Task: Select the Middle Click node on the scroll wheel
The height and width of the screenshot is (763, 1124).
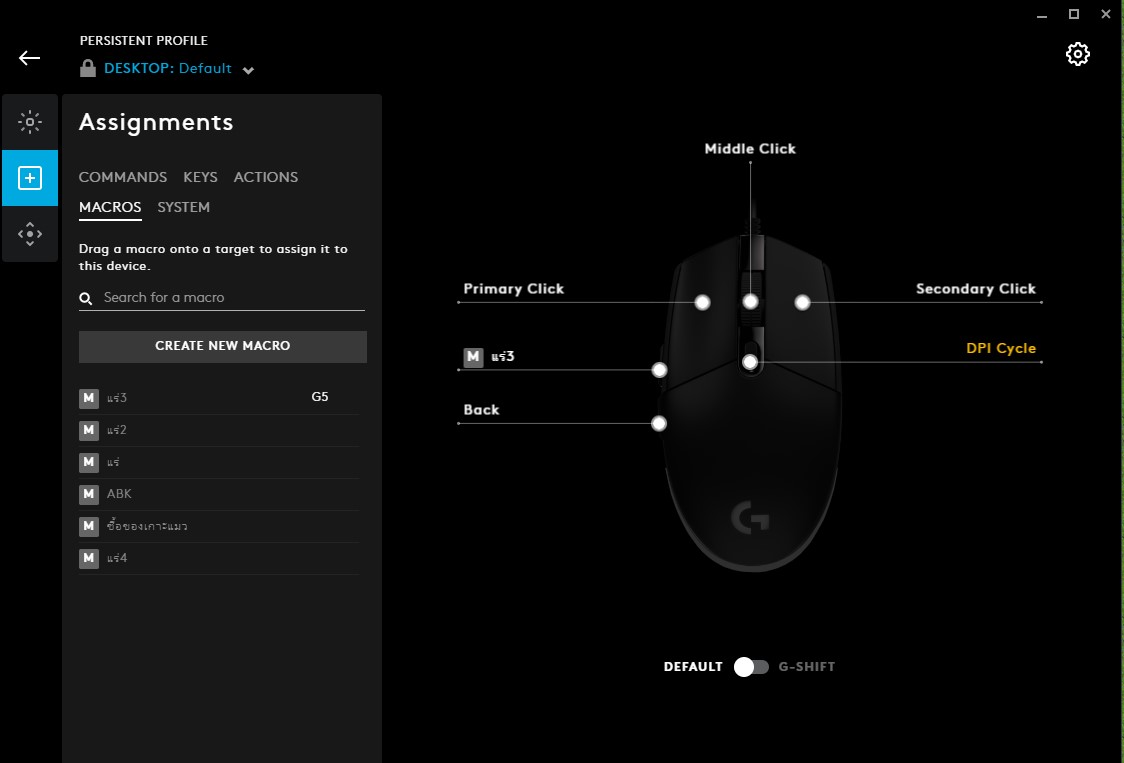Action: pyautogui.click(x=751, y=302)
